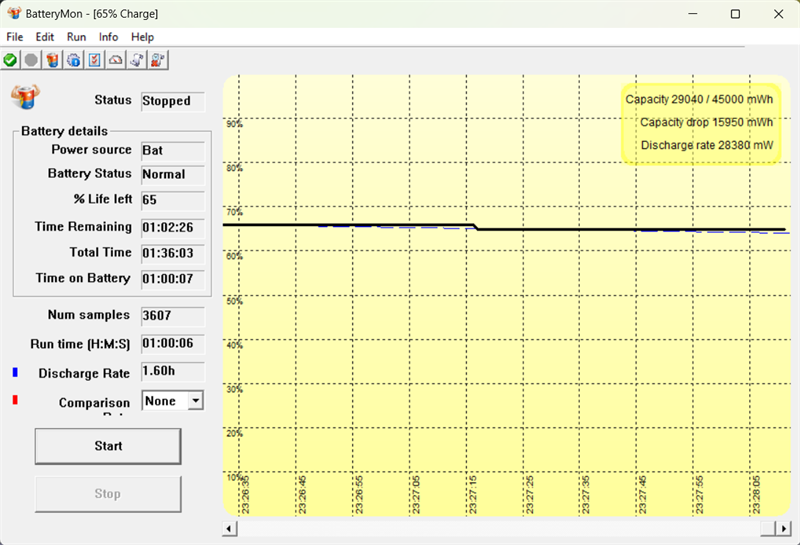The width and height of the screenshot is (800, 545).
Task: Click the gauge meter toolbar icon
Action: (x=116, y=60)
